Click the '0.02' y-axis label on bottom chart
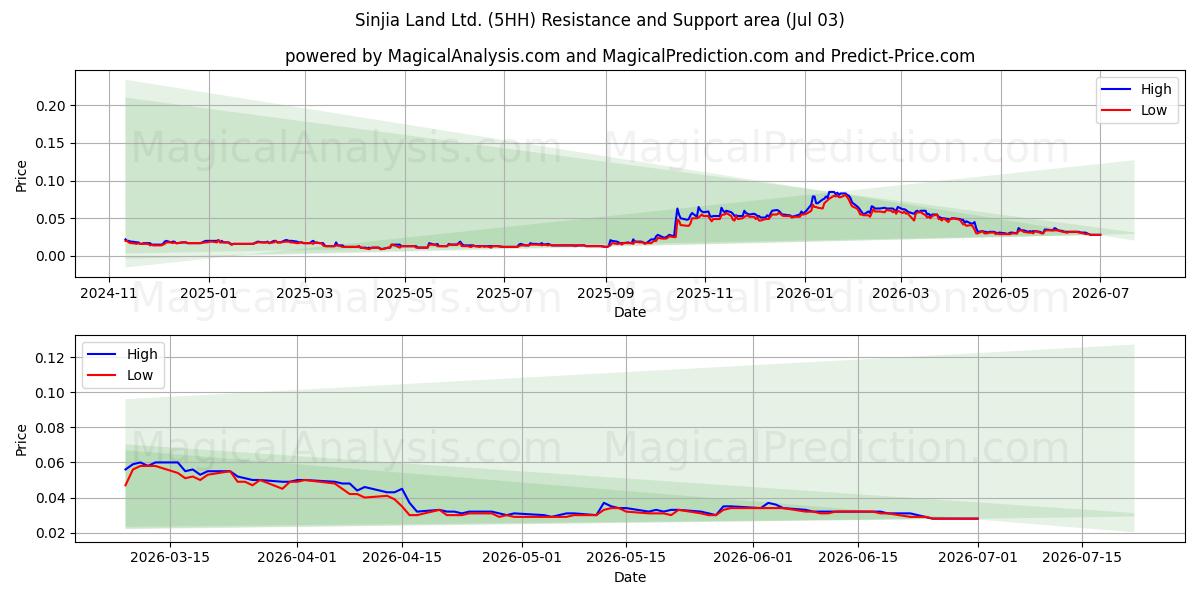The height and width of the screenshot is (600, 1200). coord(51,533)
